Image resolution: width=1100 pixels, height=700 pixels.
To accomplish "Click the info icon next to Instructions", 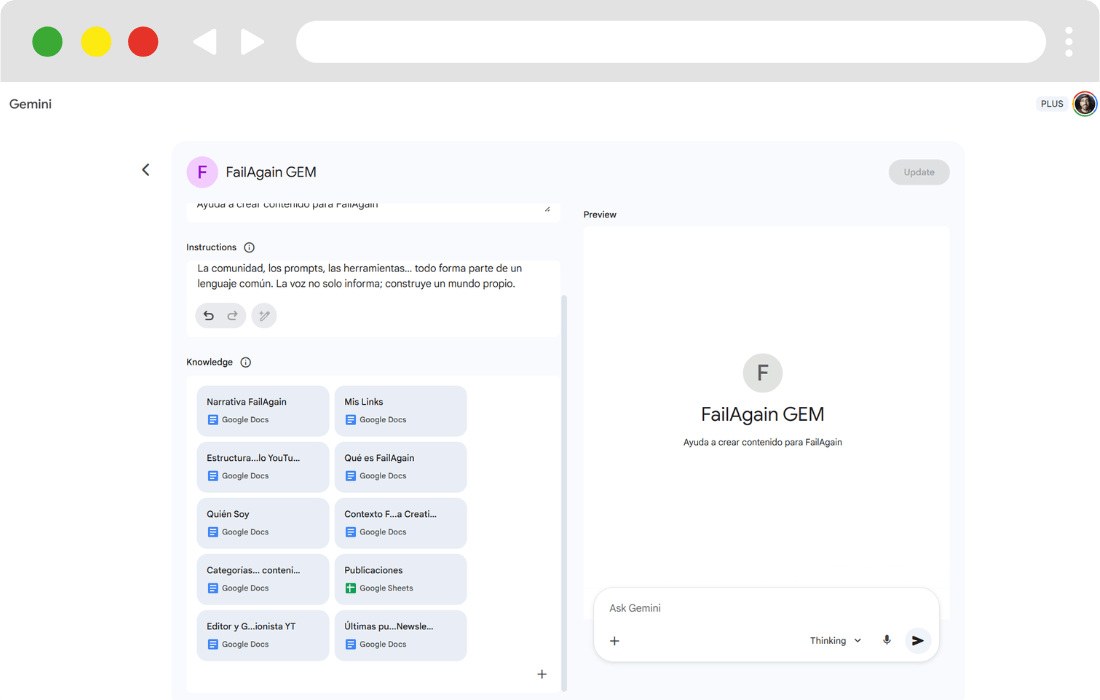I will tap(249, 247).
